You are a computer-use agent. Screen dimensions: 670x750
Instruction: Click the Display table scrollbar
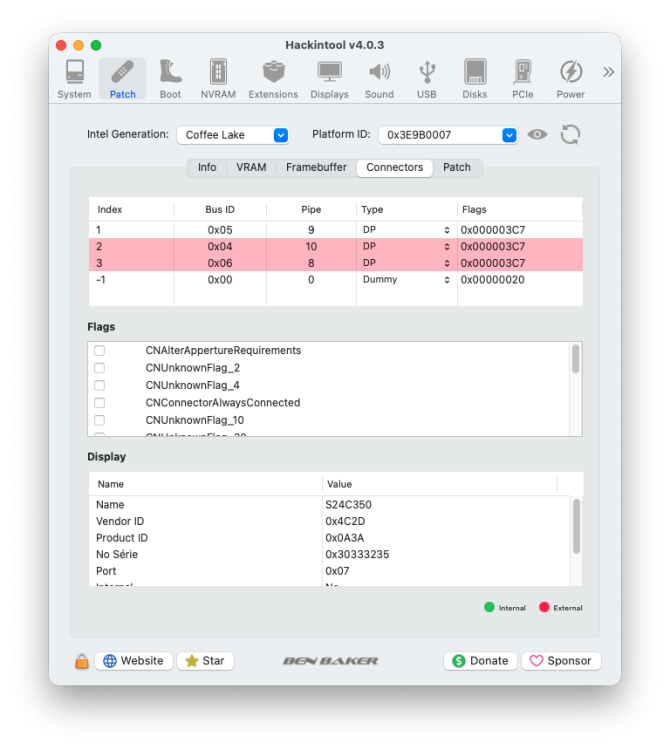coord(576,526)
